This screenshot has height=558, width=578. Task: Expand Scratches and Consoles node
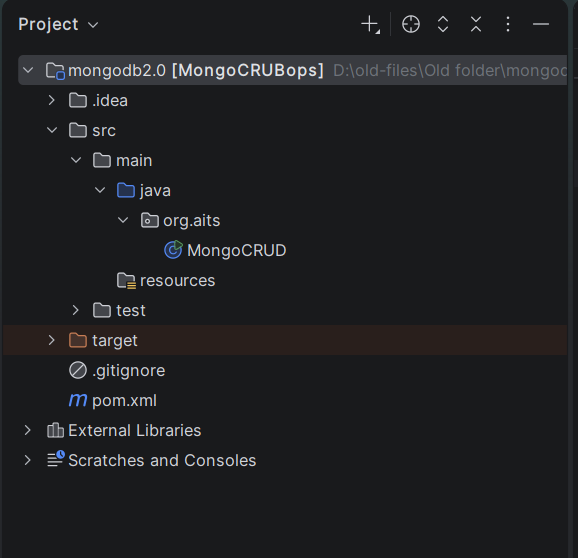tap(28, 460)
